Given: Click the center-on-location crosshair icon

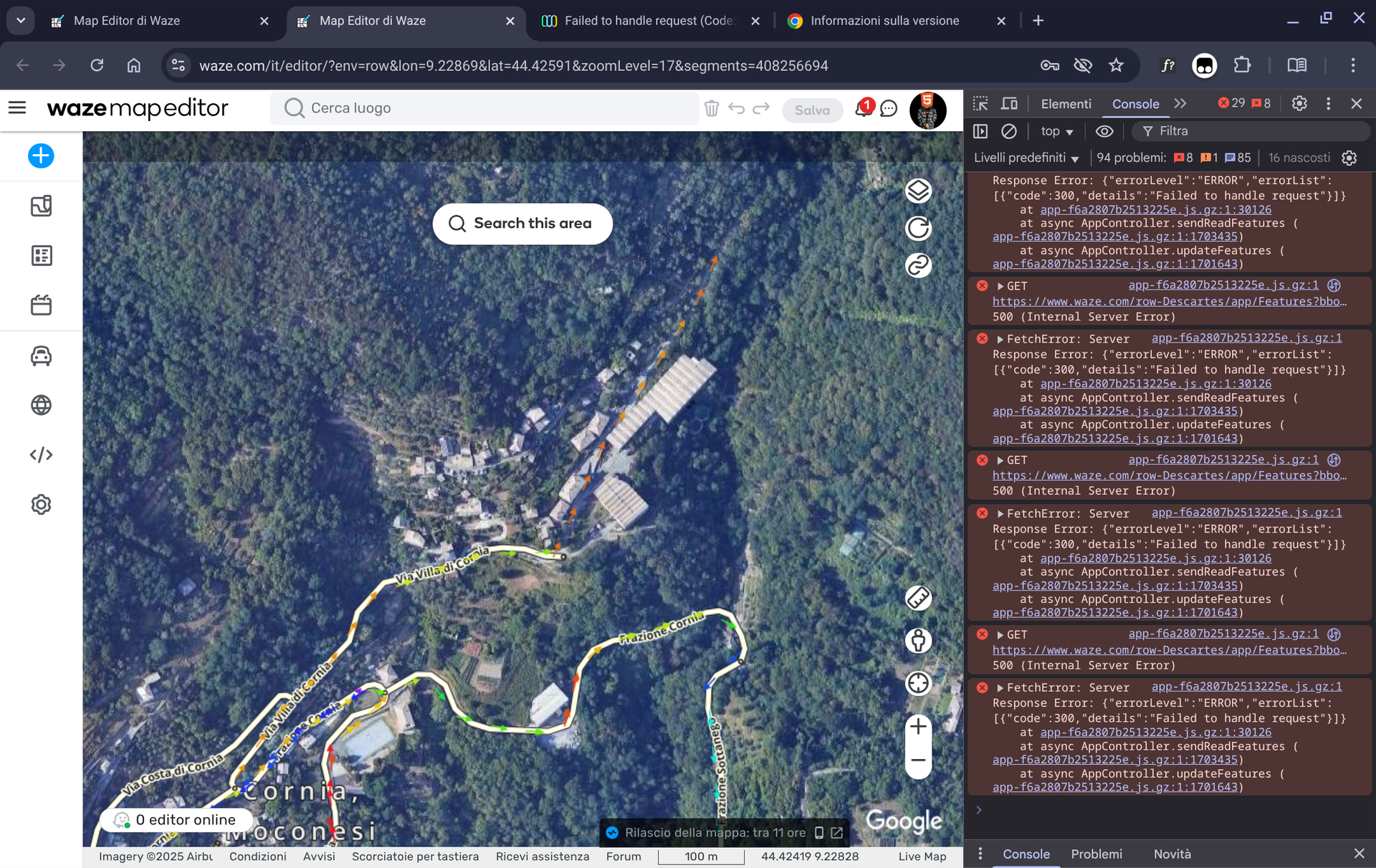Looking at the screenshot, I should point(918,683).
